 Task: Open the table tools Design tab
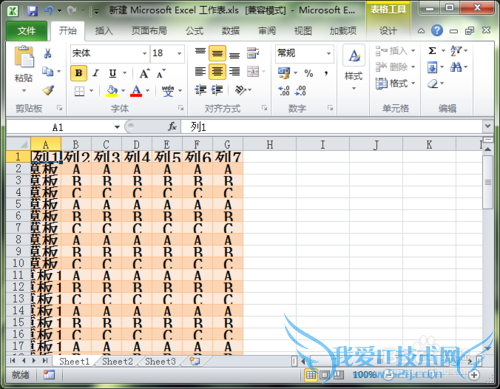pyautogui.click(x=388, y=31)
